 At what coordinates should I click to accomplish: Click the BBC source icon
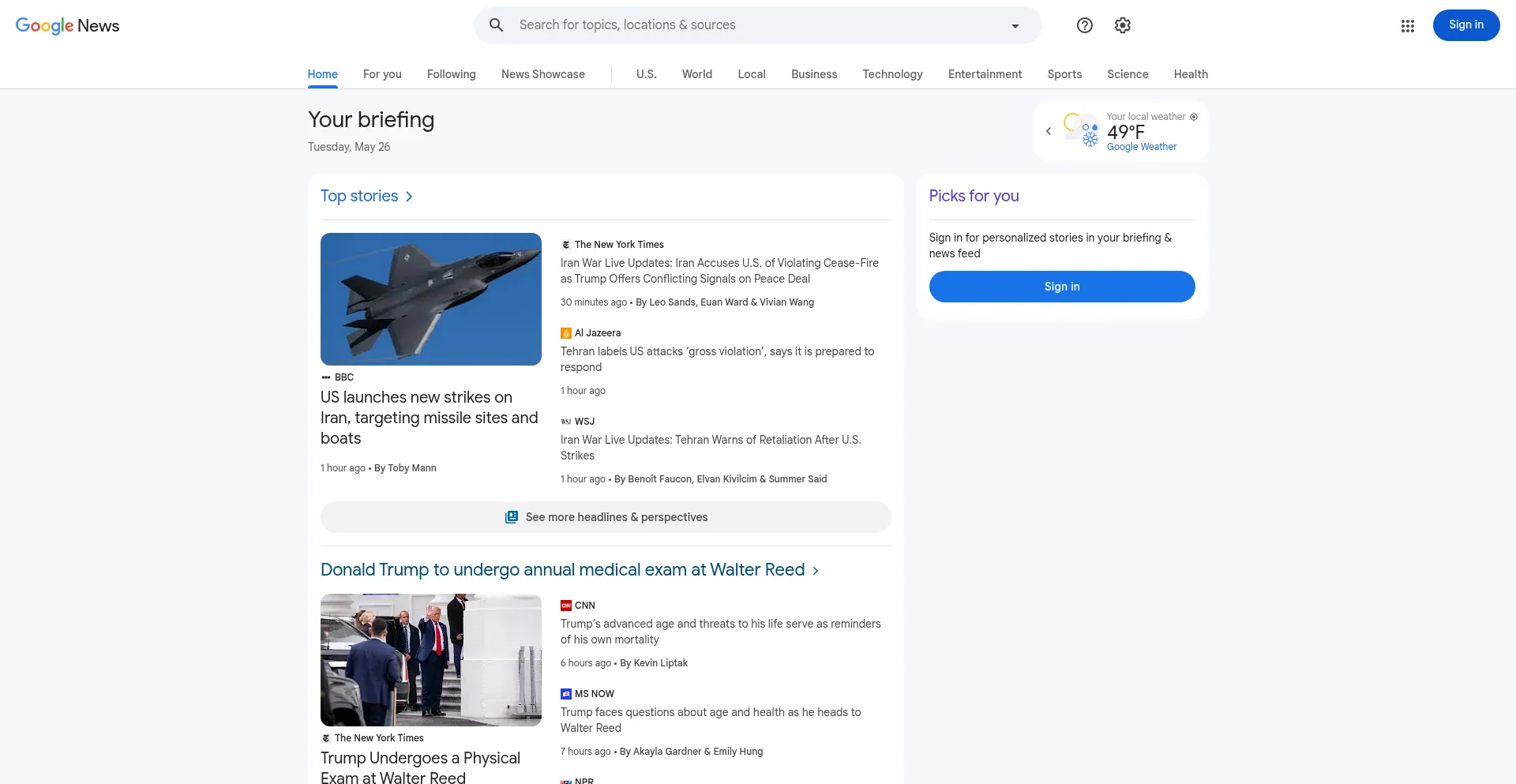pyautogui.click(x=326, y=377)
